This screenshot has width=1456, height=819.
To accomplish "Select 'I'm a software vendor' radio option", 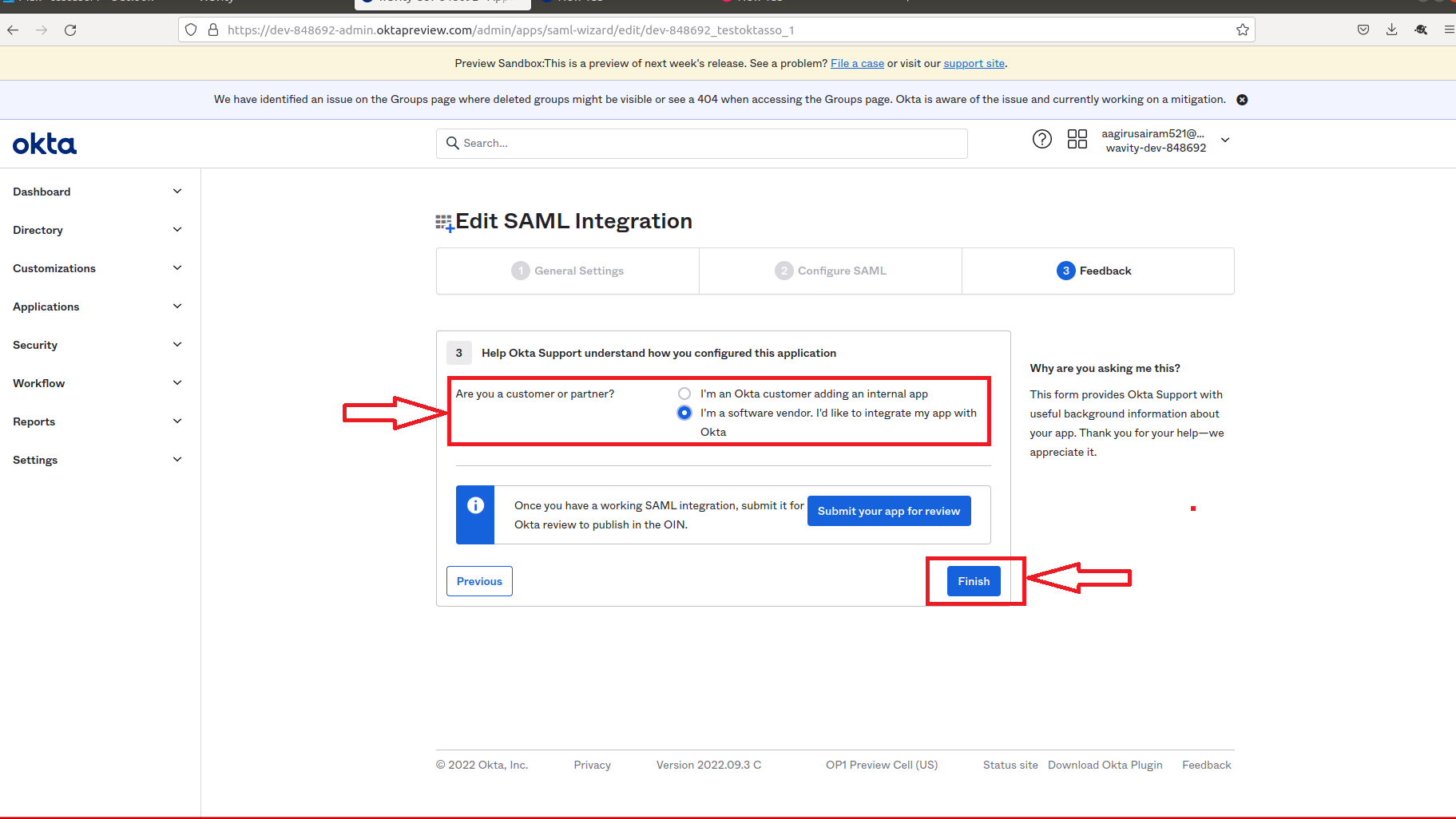I will point(684,413).
